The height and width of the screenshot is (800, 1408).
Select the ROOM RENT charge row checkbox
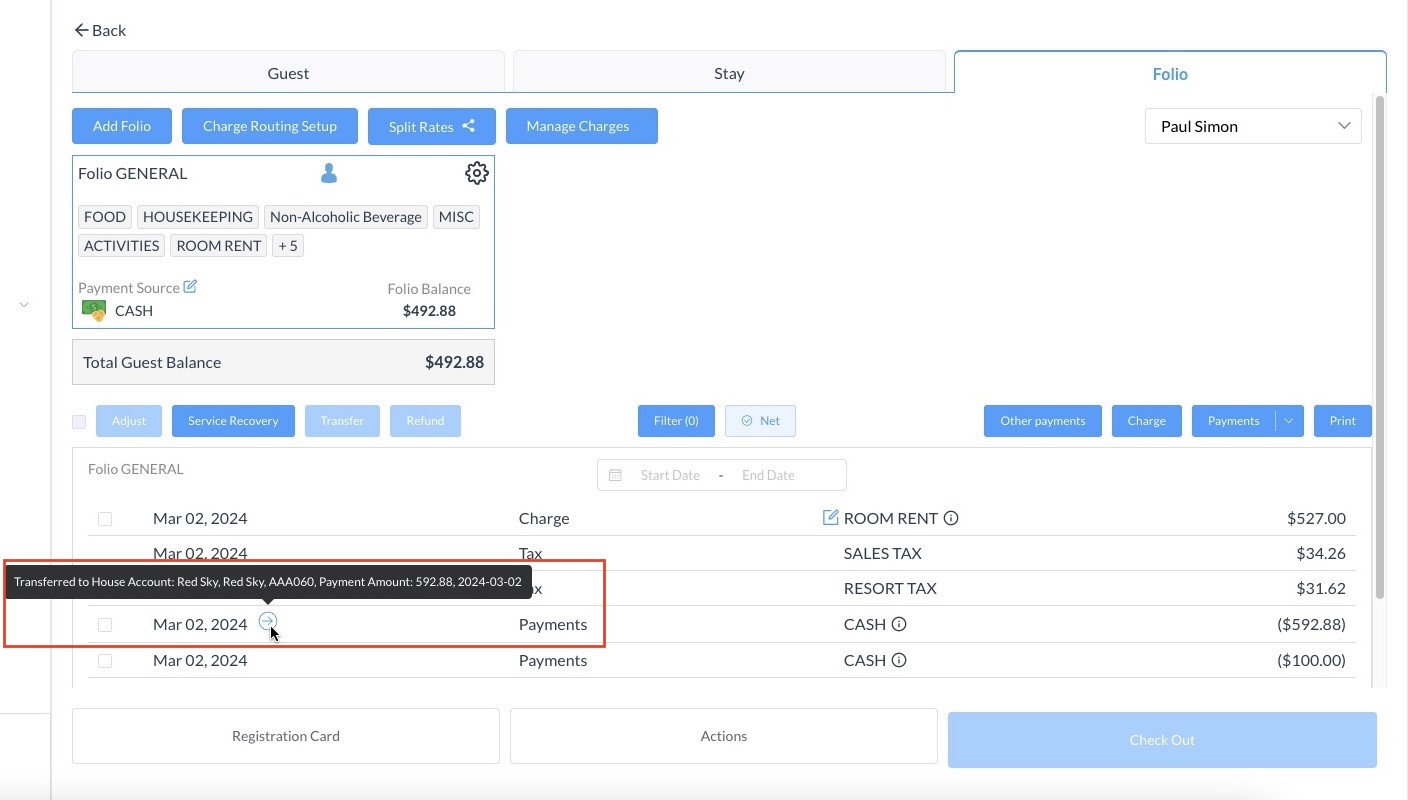click(x=105, y=519)
